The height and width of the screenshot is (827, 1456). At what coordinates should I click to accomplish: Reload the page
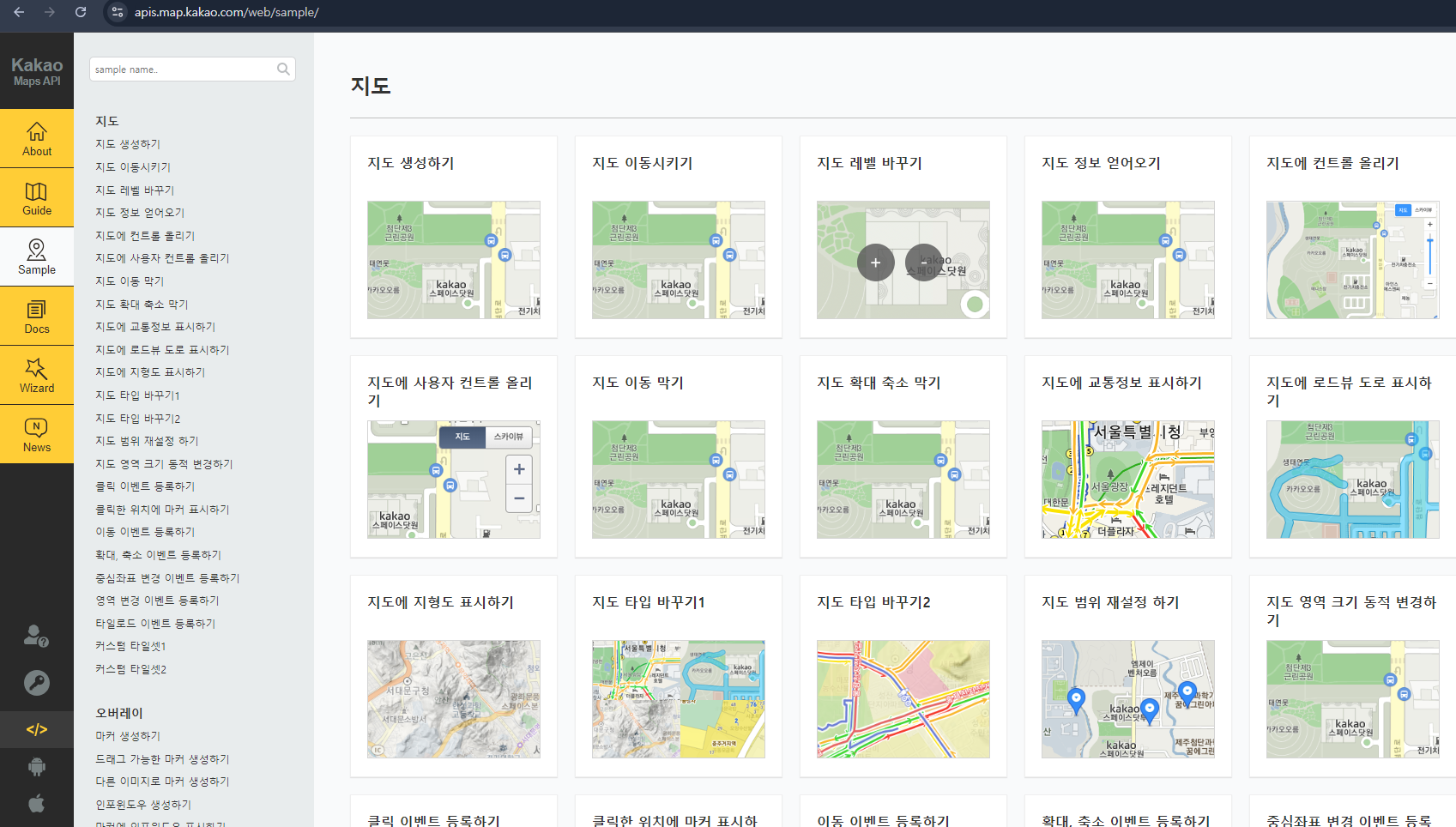[x=80, y=12]
